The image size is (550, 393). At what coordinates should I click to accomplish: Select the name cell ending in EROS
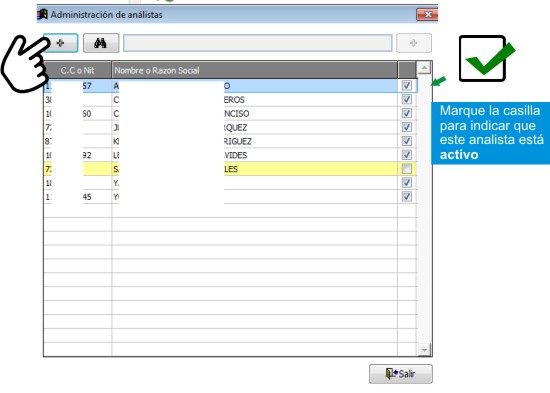(x=255, y=100)
